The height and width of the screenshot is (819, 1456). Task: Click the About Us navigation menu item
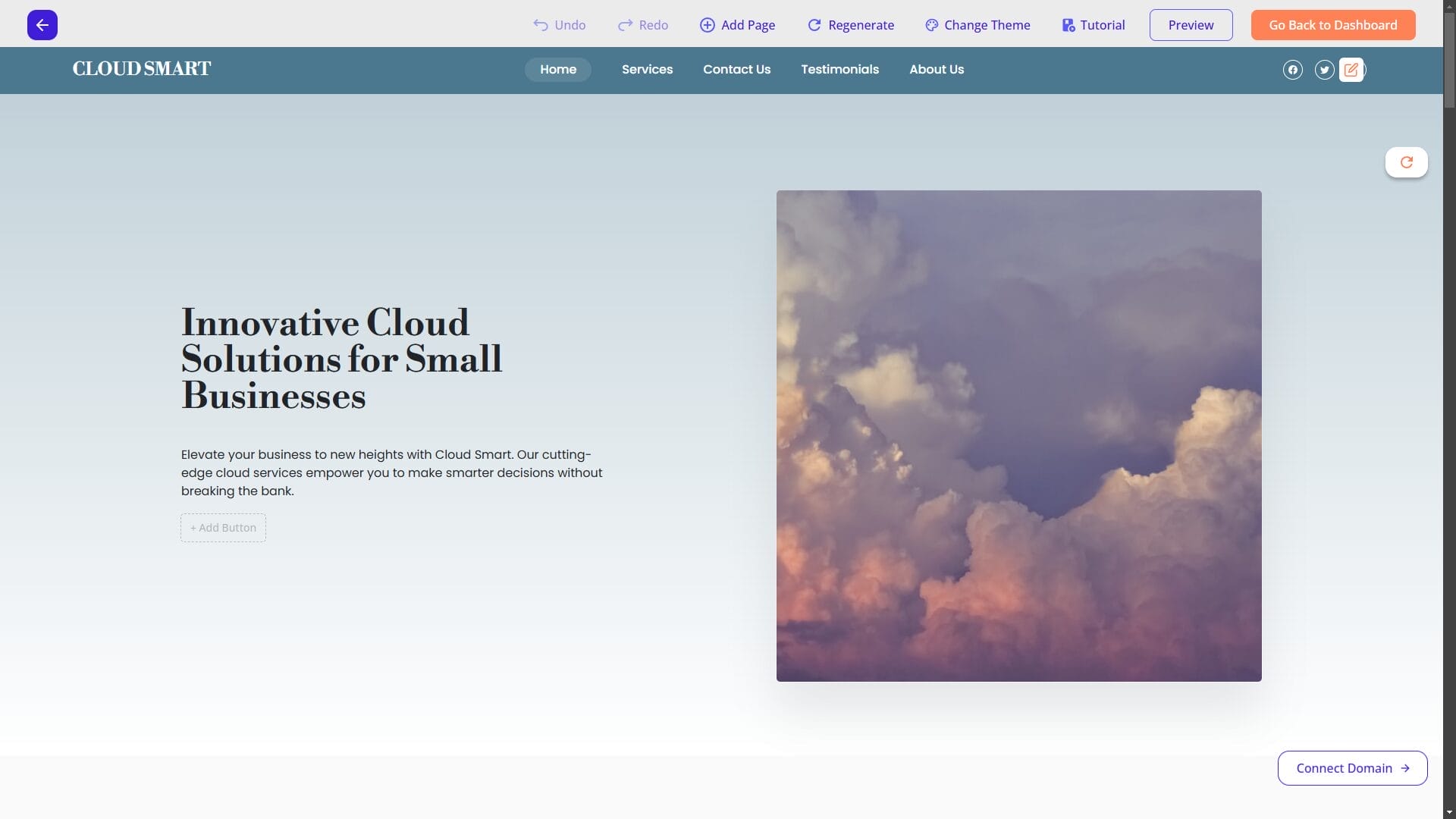pyautogui.click(x=936, y=70)
